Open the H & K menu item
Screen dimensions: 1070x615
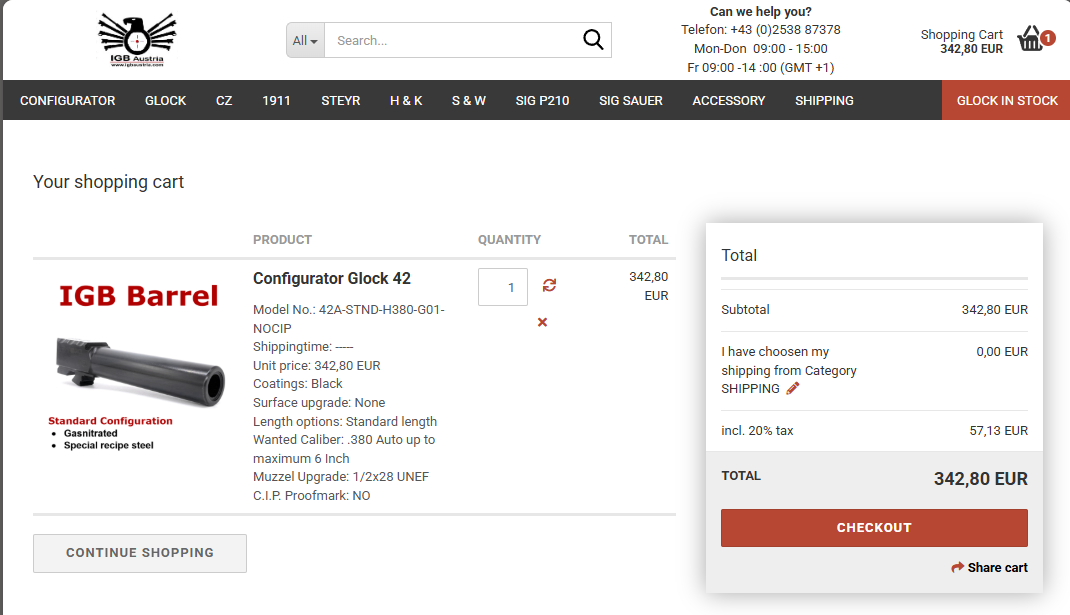pos(406,100)
